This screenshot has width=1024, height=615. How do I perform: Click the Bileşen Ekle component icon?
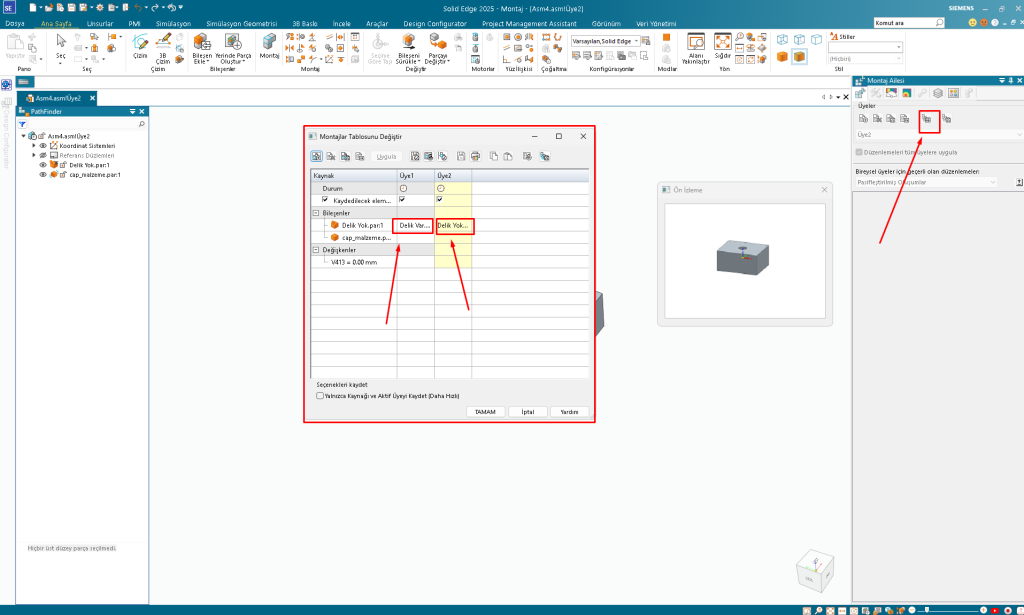click(201, 44)
